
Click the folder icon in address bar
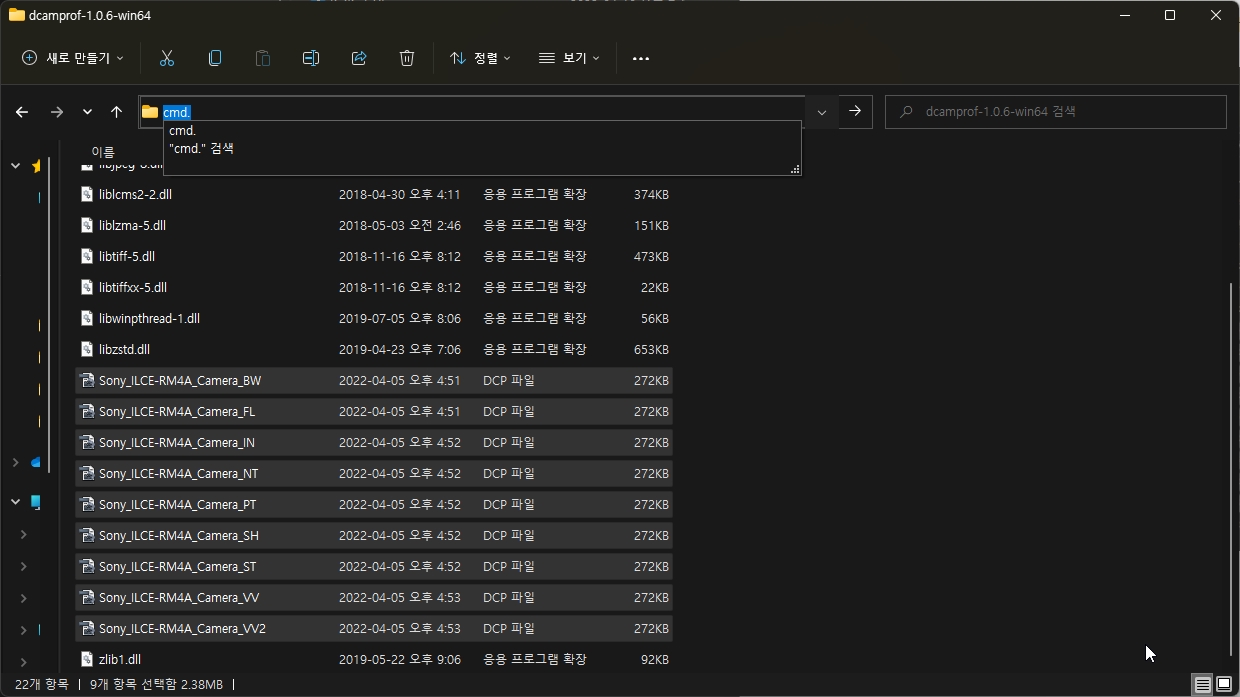pyautogui.click(x=150, y=112)
